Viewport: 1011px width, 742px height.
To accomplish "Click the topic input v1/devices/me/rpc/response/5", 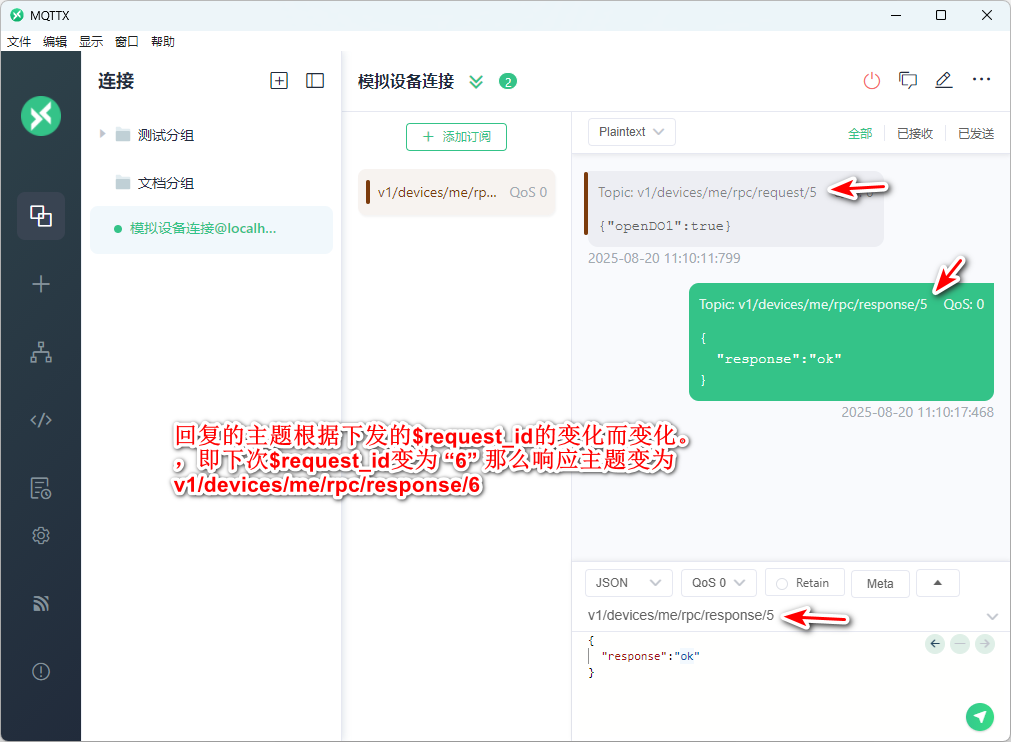I will 680,616.
